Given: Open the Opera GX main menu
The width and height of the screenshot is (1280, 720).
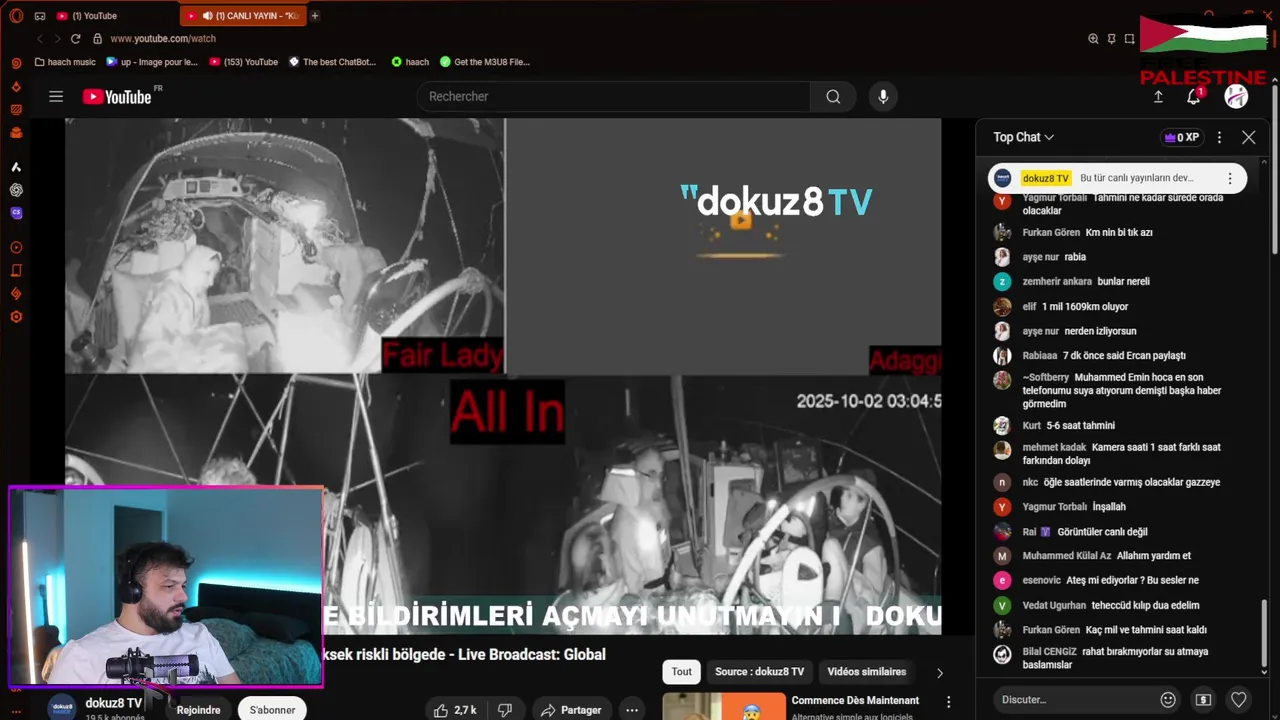Looking at the screenshot, I should pos(16,16).
